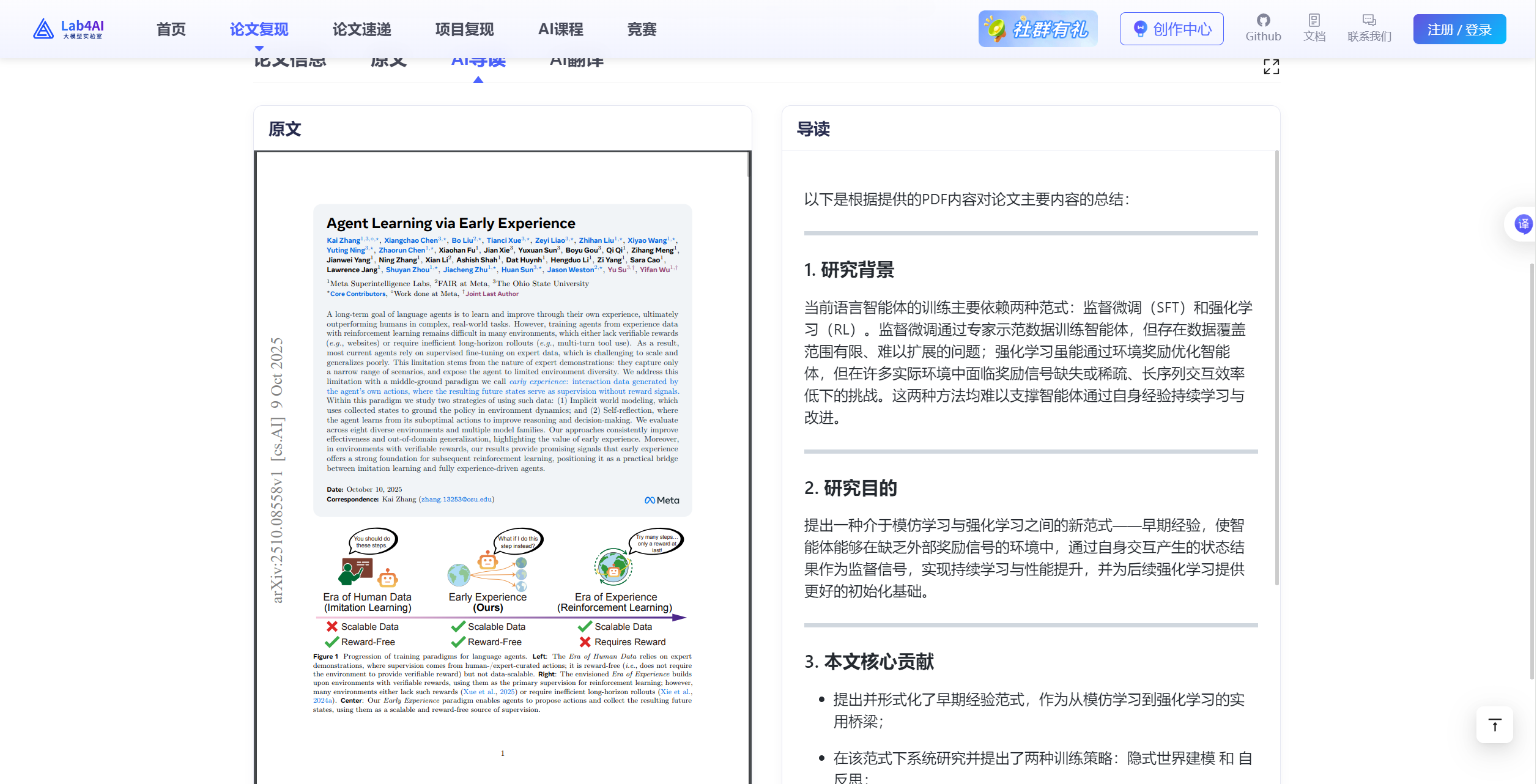The image size is (1537, 784).
Task: Open author link Kai Zhang in the paper
Action: coord(343,240)
